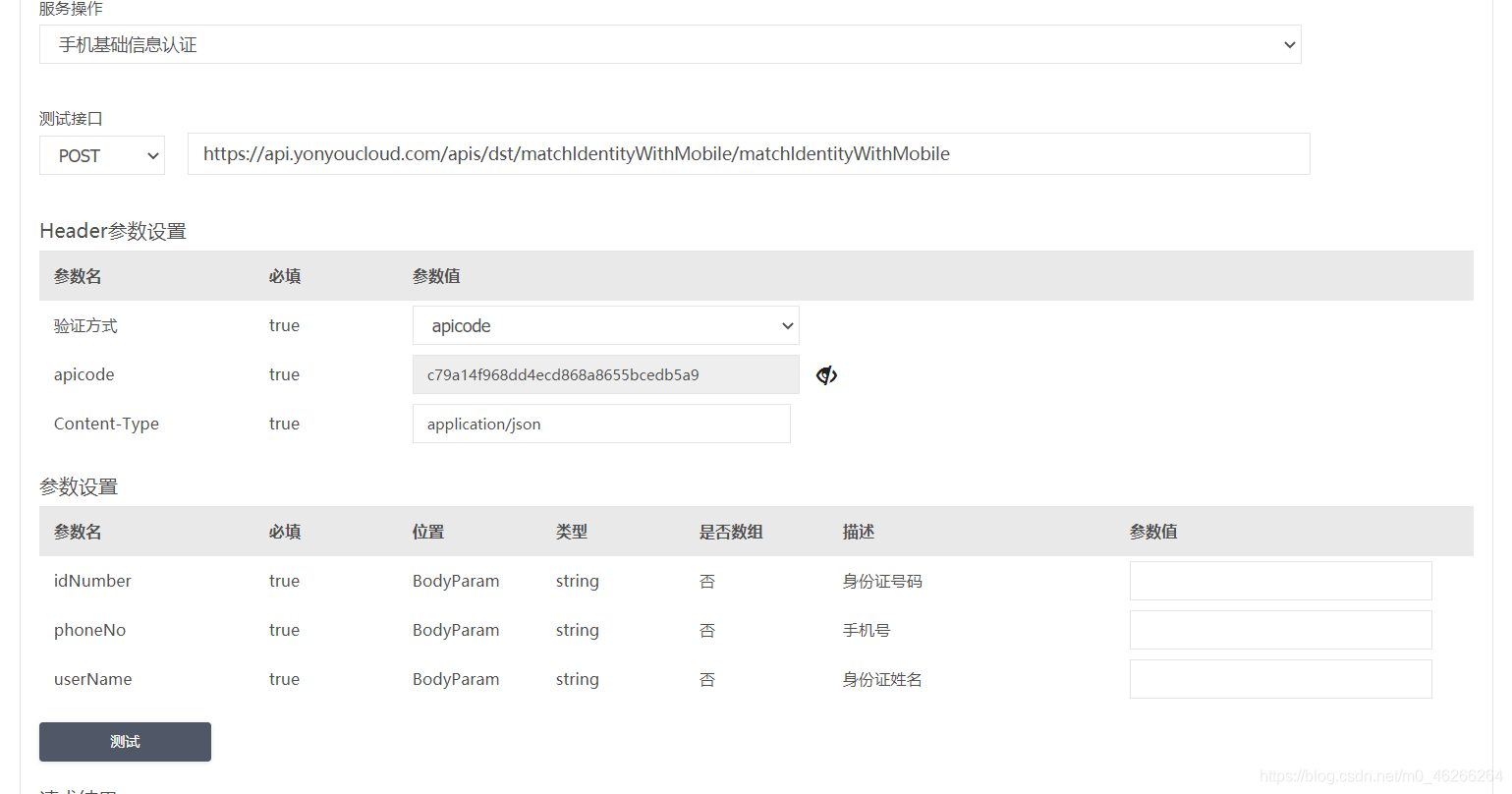Click the 'apicode' parameter name label
Screen dimensions: 1512x794
[x=84, y=374]
